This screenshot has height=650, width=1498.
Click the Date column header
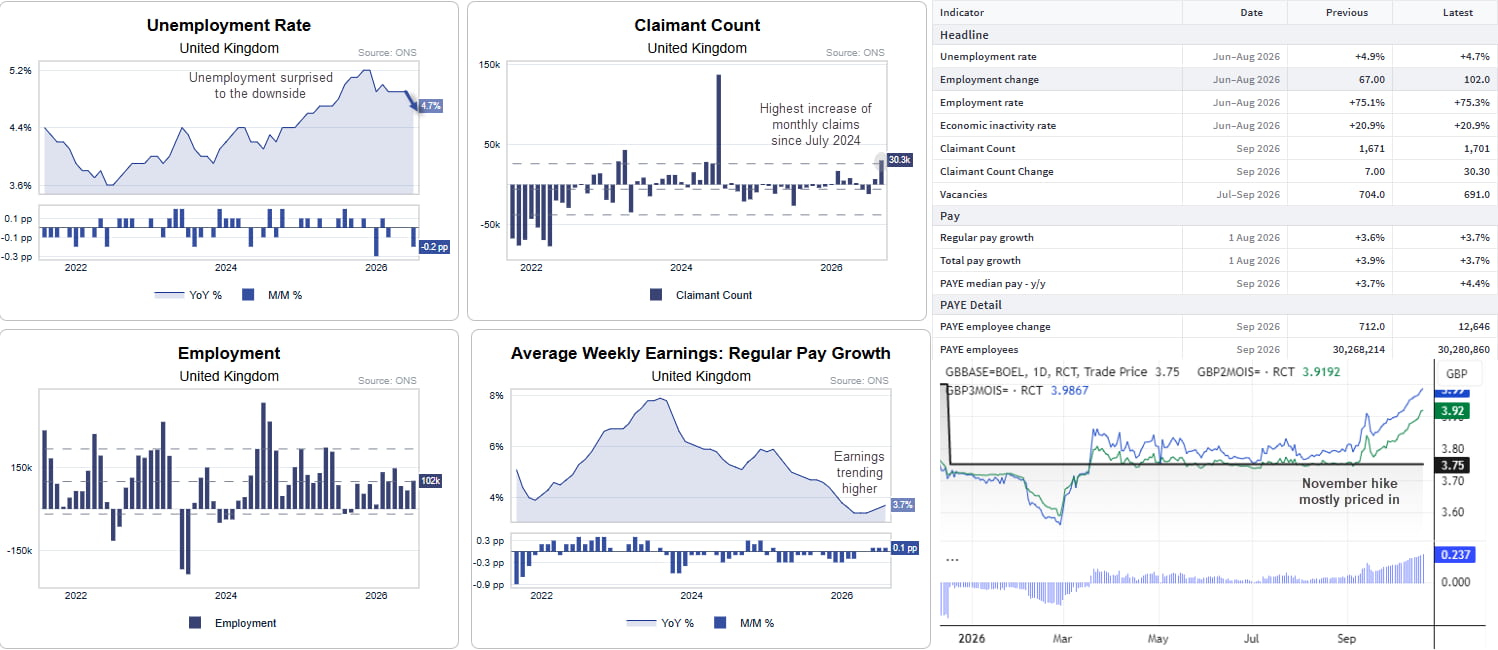[x=1251, y=13]
